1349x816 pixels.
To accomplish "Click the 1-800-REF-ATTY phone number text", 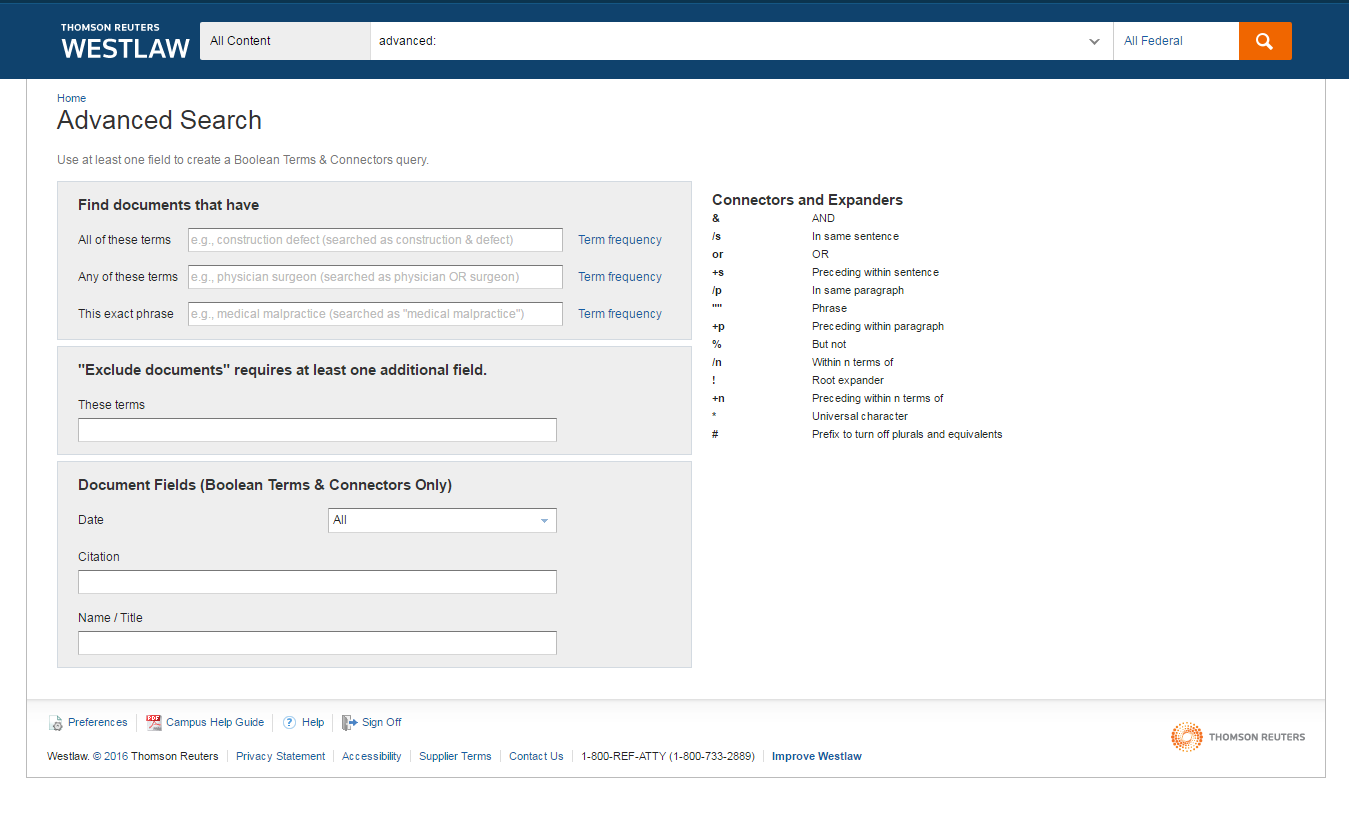I will (x=668, y=756).
